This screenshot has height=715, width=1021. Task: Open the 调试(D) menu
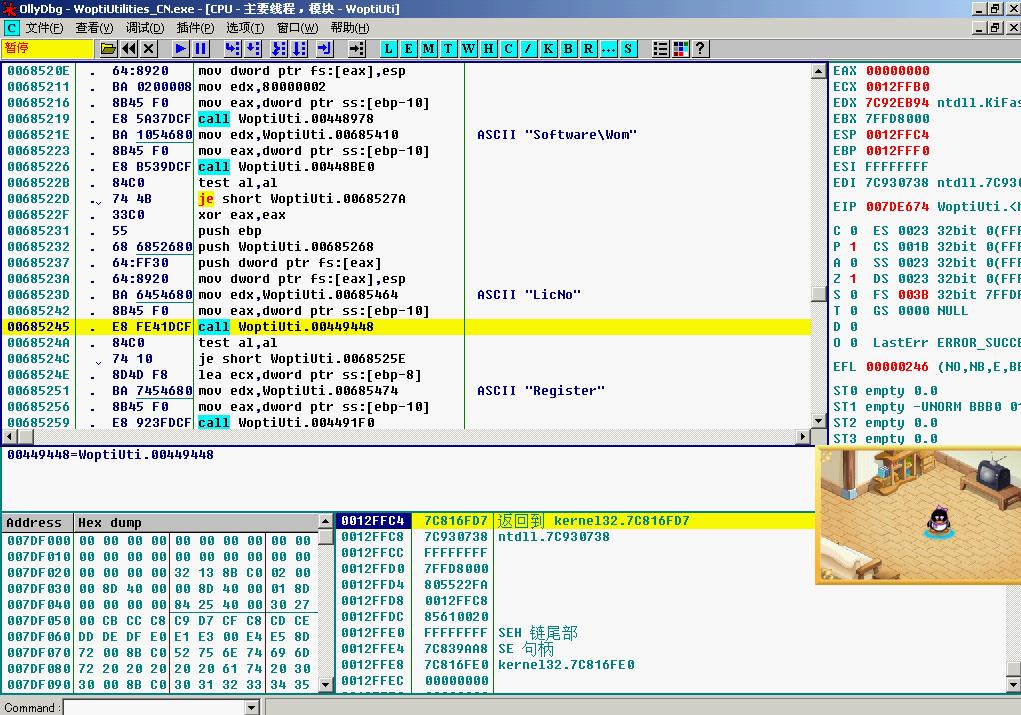pos(145,28)
